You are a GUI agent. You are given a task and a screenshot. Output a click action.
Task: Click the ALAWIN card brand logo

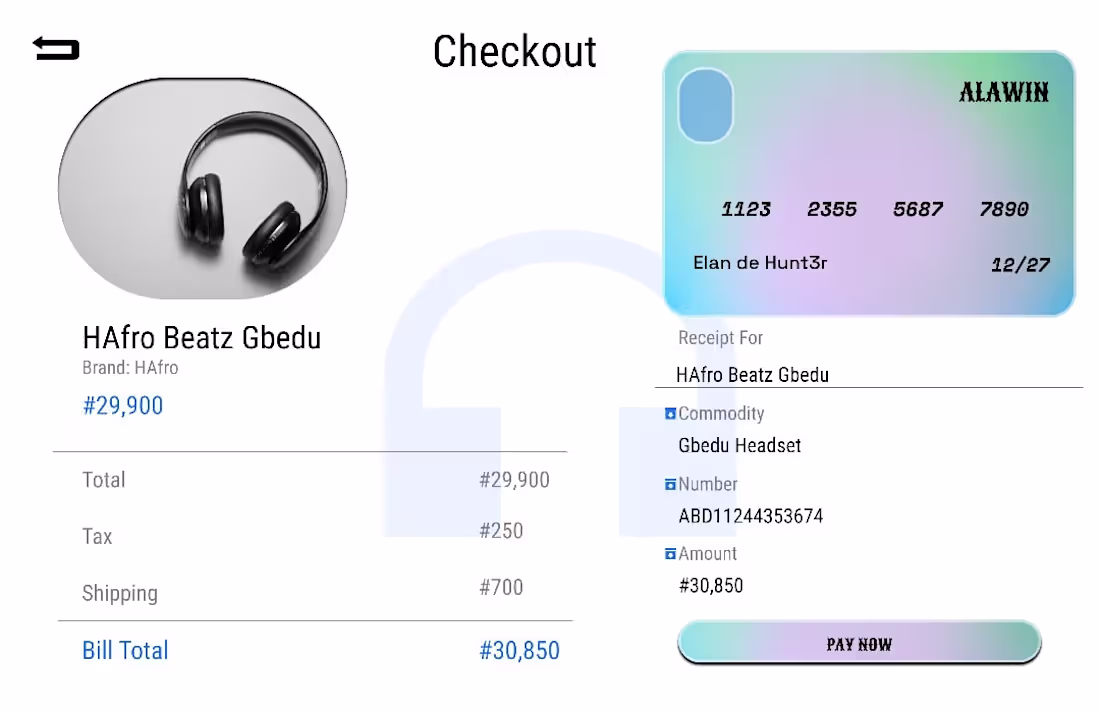click(x=1003, y=93)
